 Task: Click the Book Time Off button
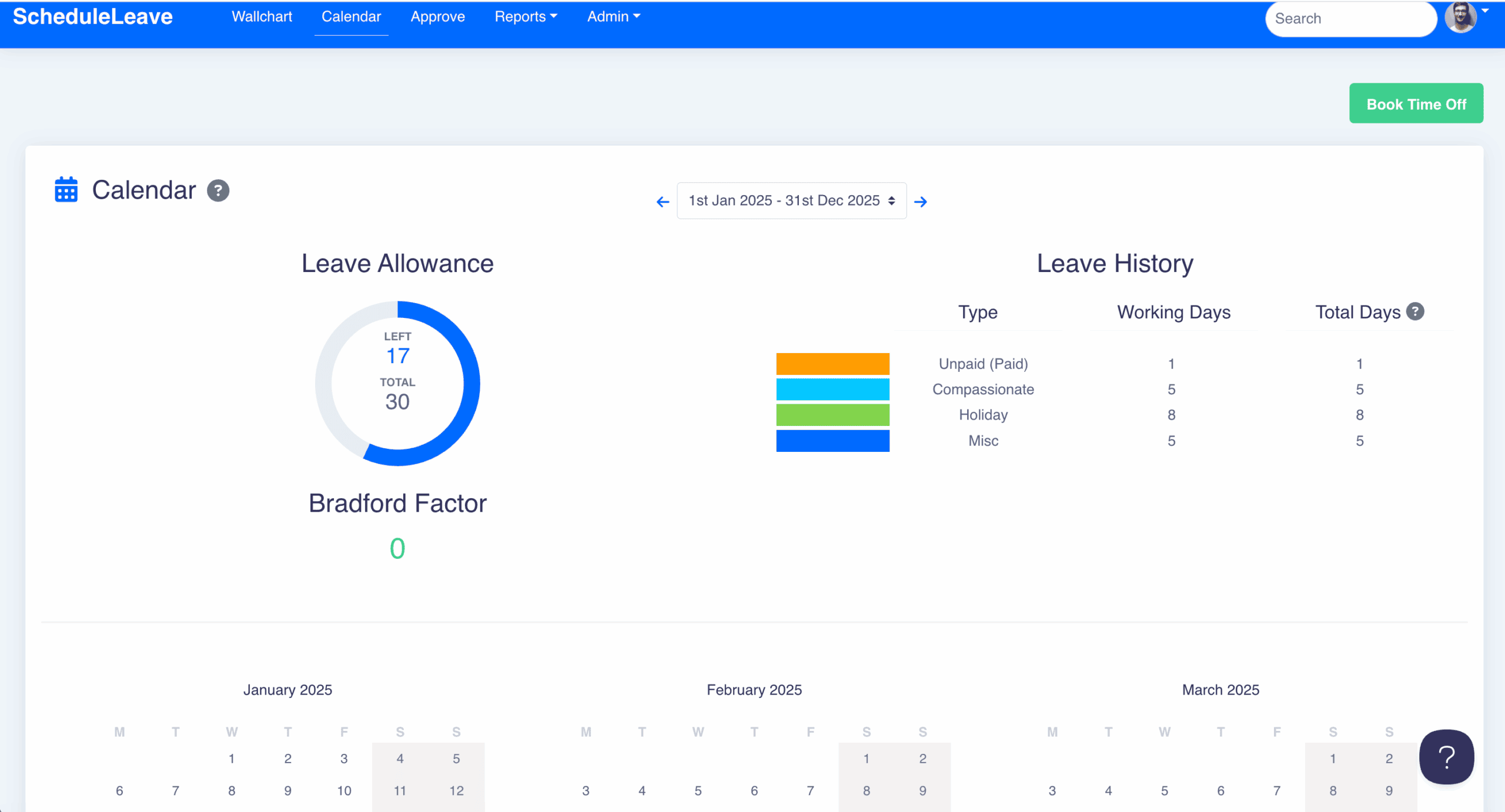point(1416,103)
